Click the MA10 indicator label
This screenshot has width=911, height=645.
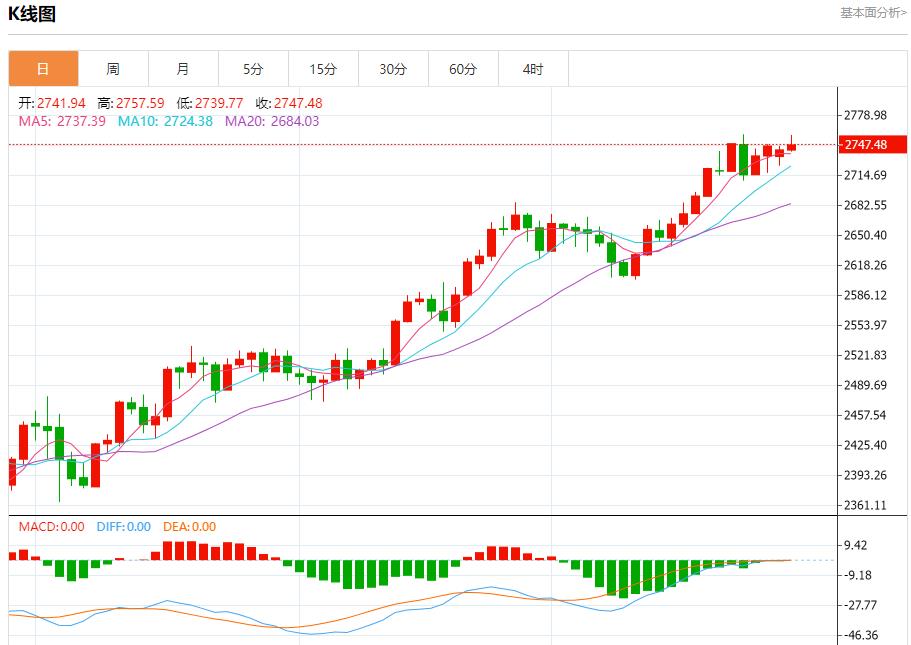[x=165, y=121]
